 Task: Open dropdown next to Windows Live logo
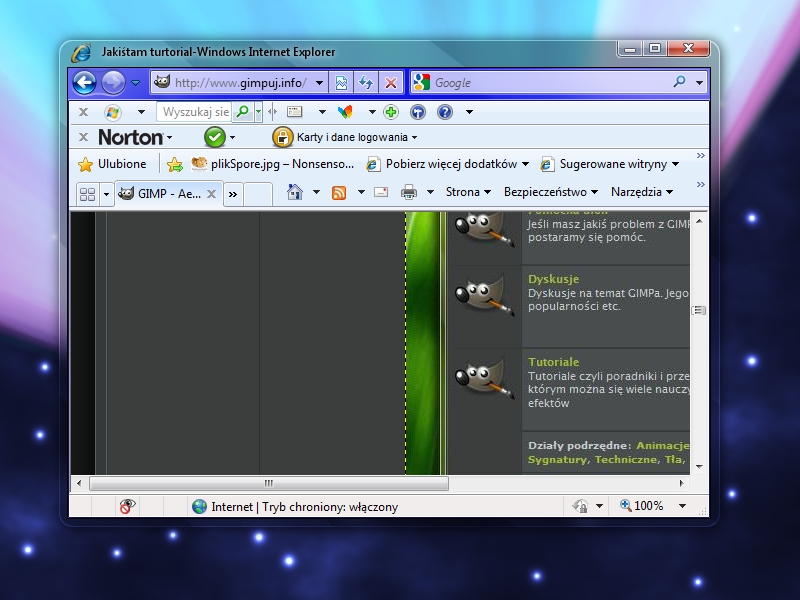click(141, 112)
